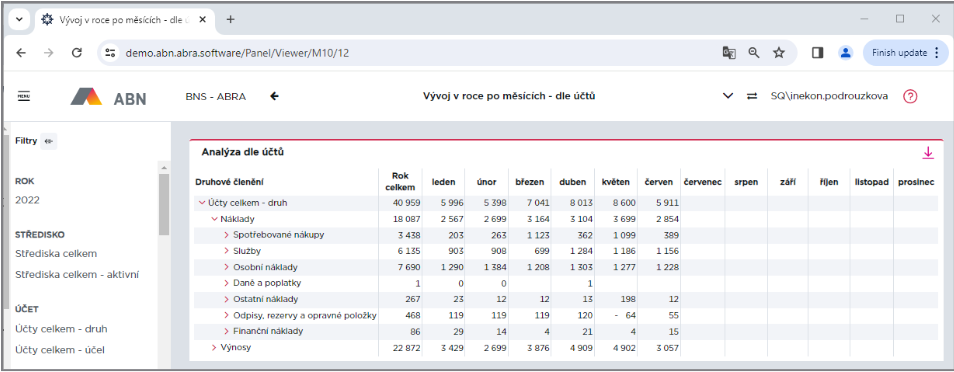Expand the Daně a poplatky row
The image size is (954, 372).
226,283
